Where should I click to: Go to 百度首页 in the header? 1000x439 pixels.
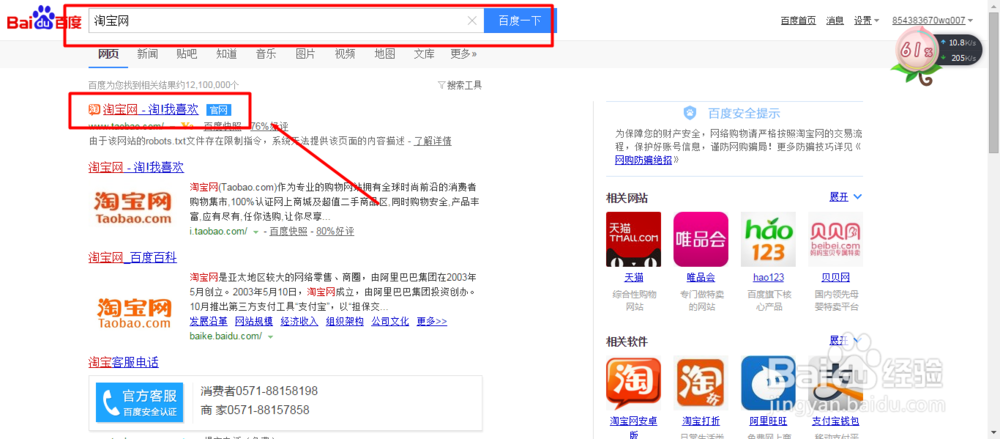798,20
